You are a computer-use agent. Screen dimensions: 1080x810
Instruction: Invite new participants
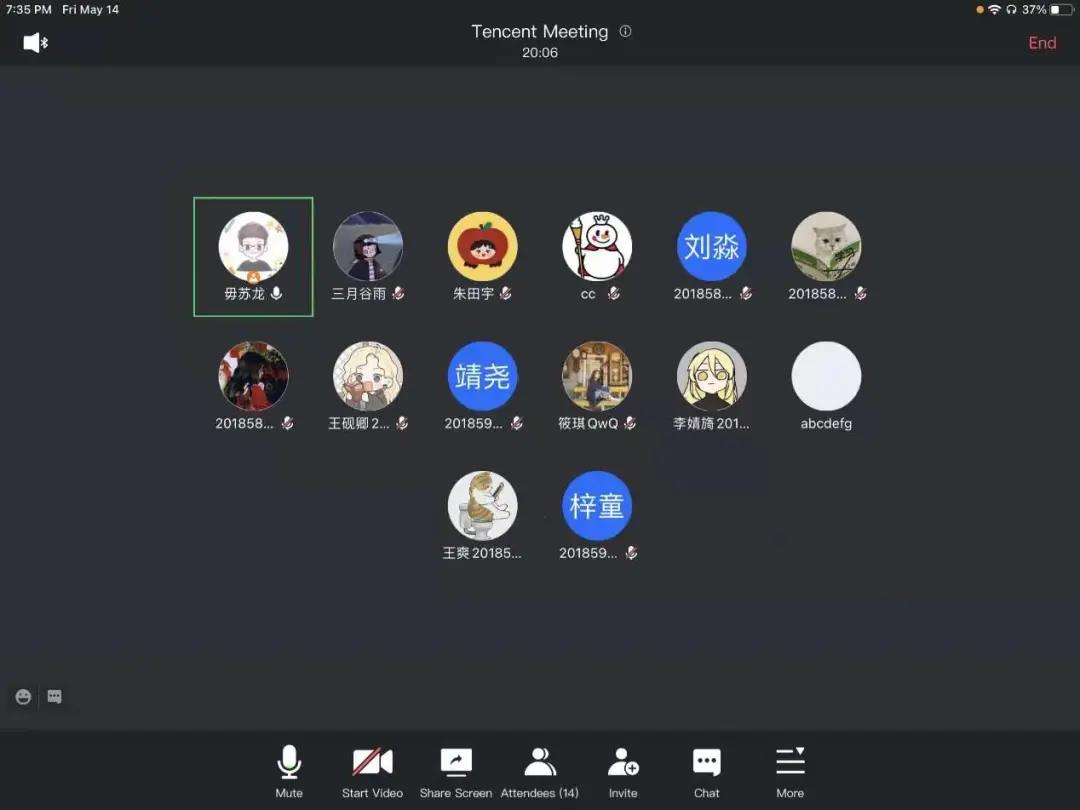[623, 771]
